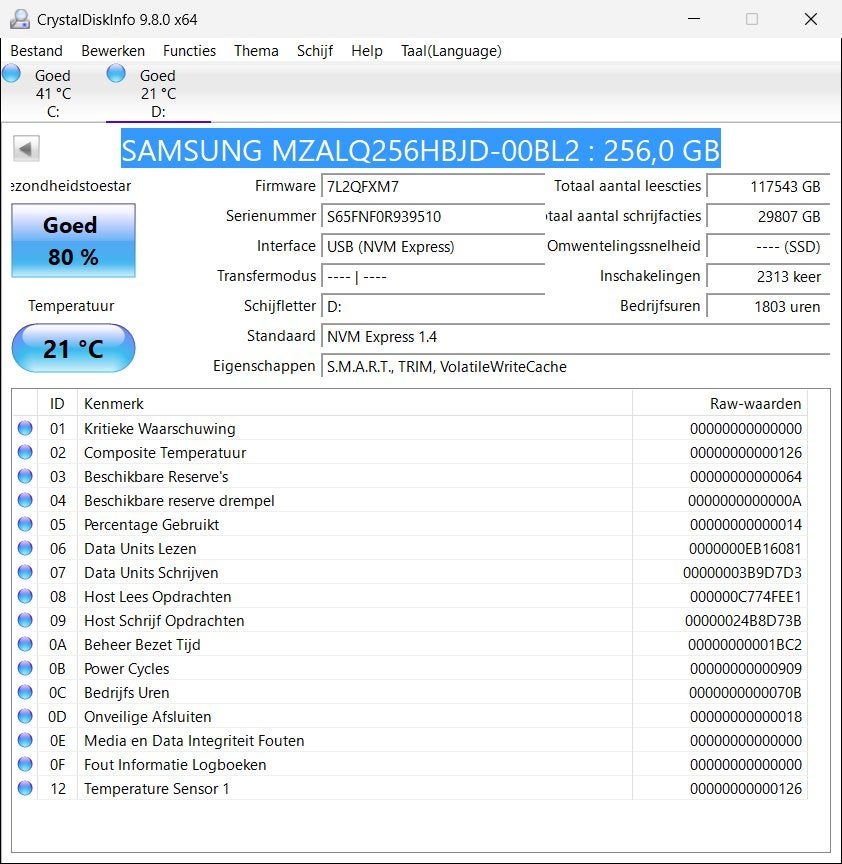Click the blue health orb above C: drive
Viewport: 842px width, 864px height.
click(12, 73)
